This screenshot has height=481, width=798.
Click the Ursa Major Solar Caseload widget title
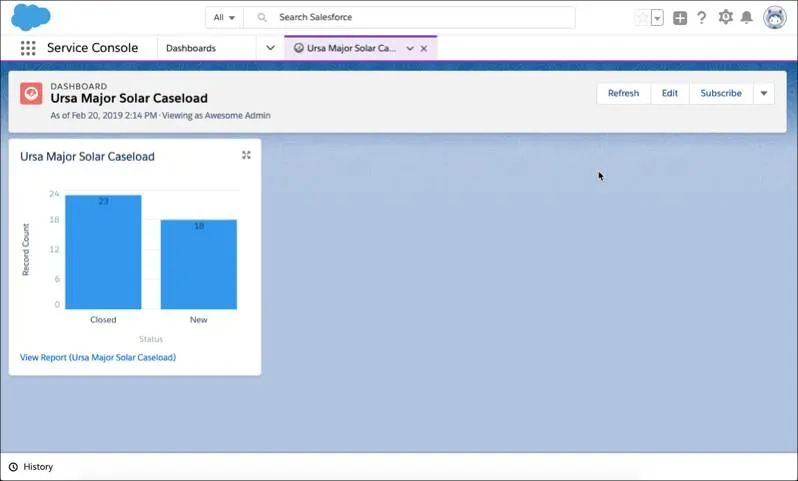click(x=87, y=157)
